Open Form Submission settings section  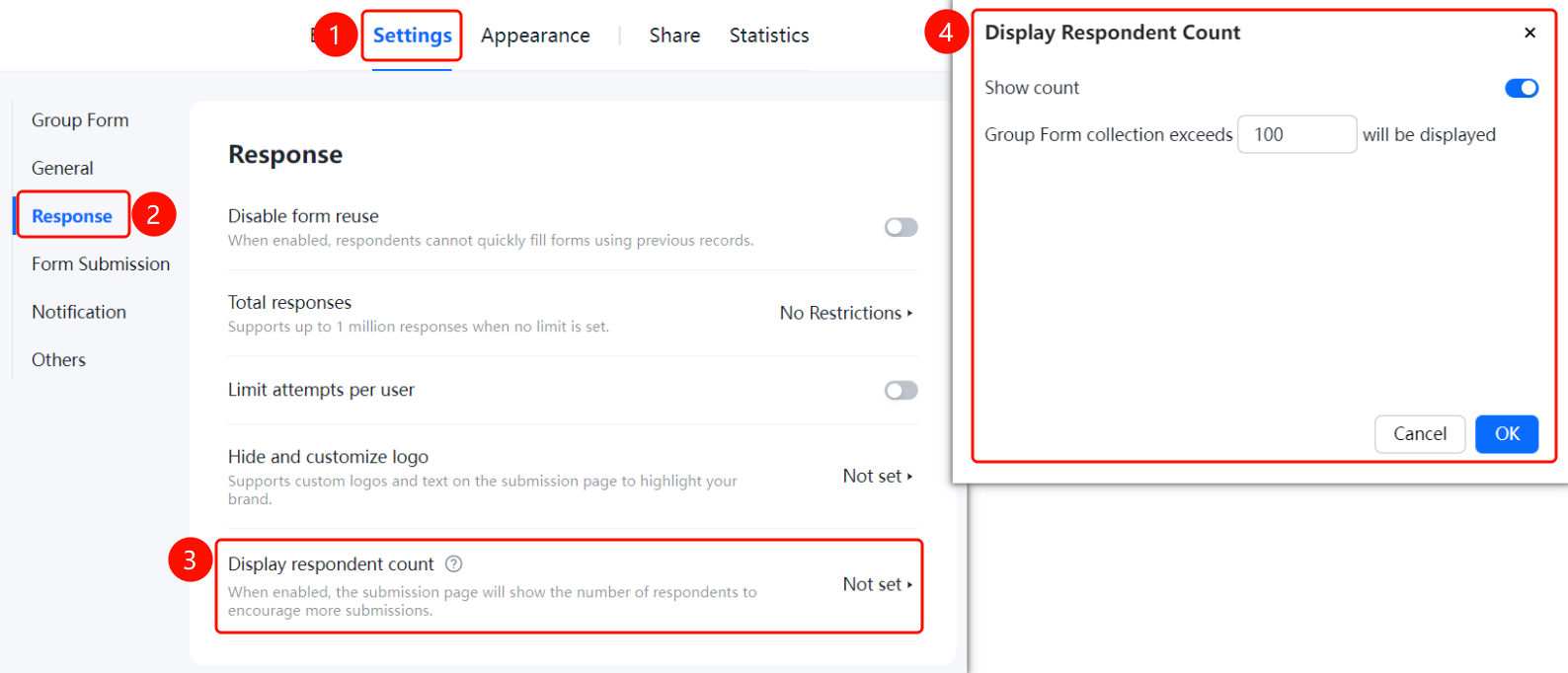(x=101, y=263)
